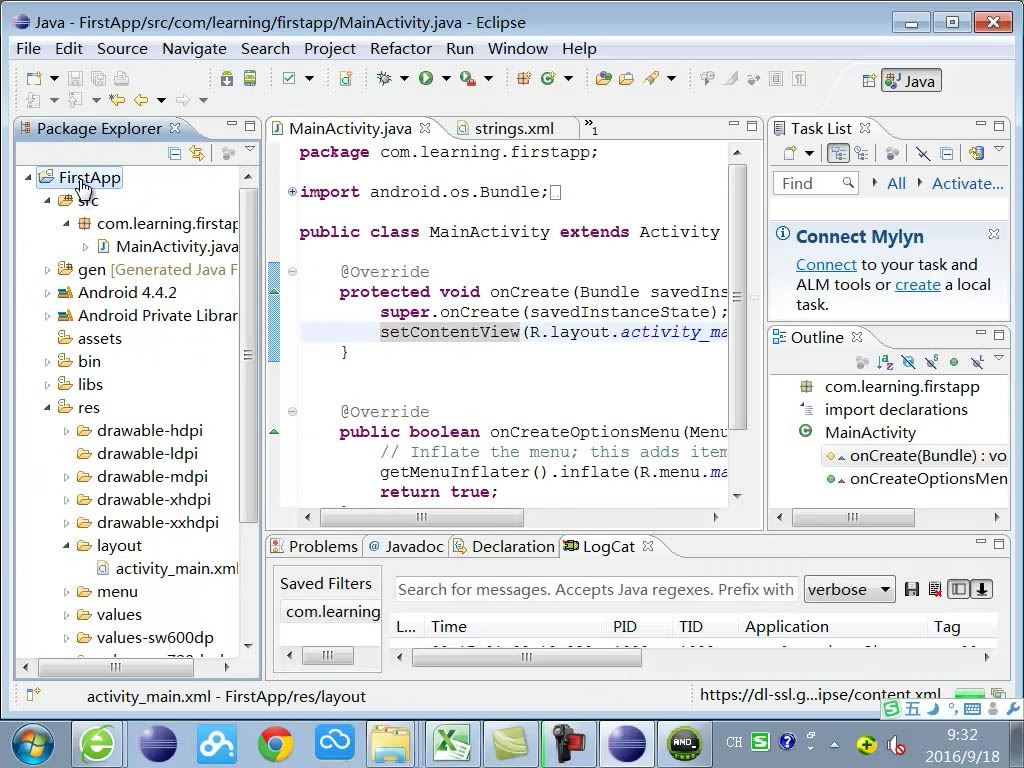
Task: Open the Project menu
Action: [330, 49]
